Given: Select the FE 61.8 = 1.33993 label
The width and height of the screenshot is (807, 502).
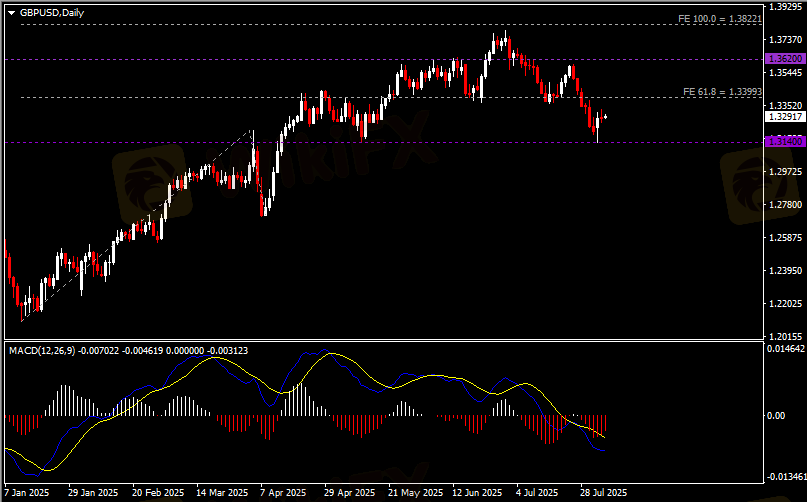Looking at the screenshot, I should click(722, 92).
